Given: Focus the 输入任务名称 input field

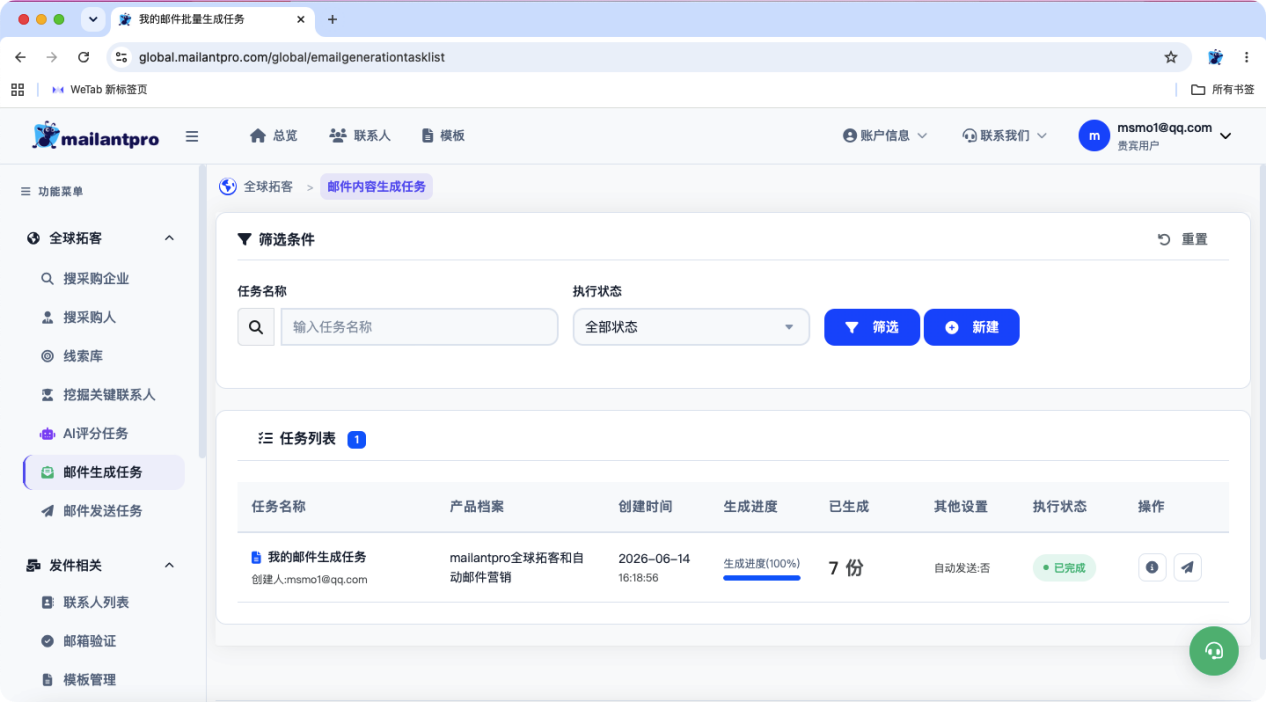Looking at the screenshot, I should pos(419,327).
